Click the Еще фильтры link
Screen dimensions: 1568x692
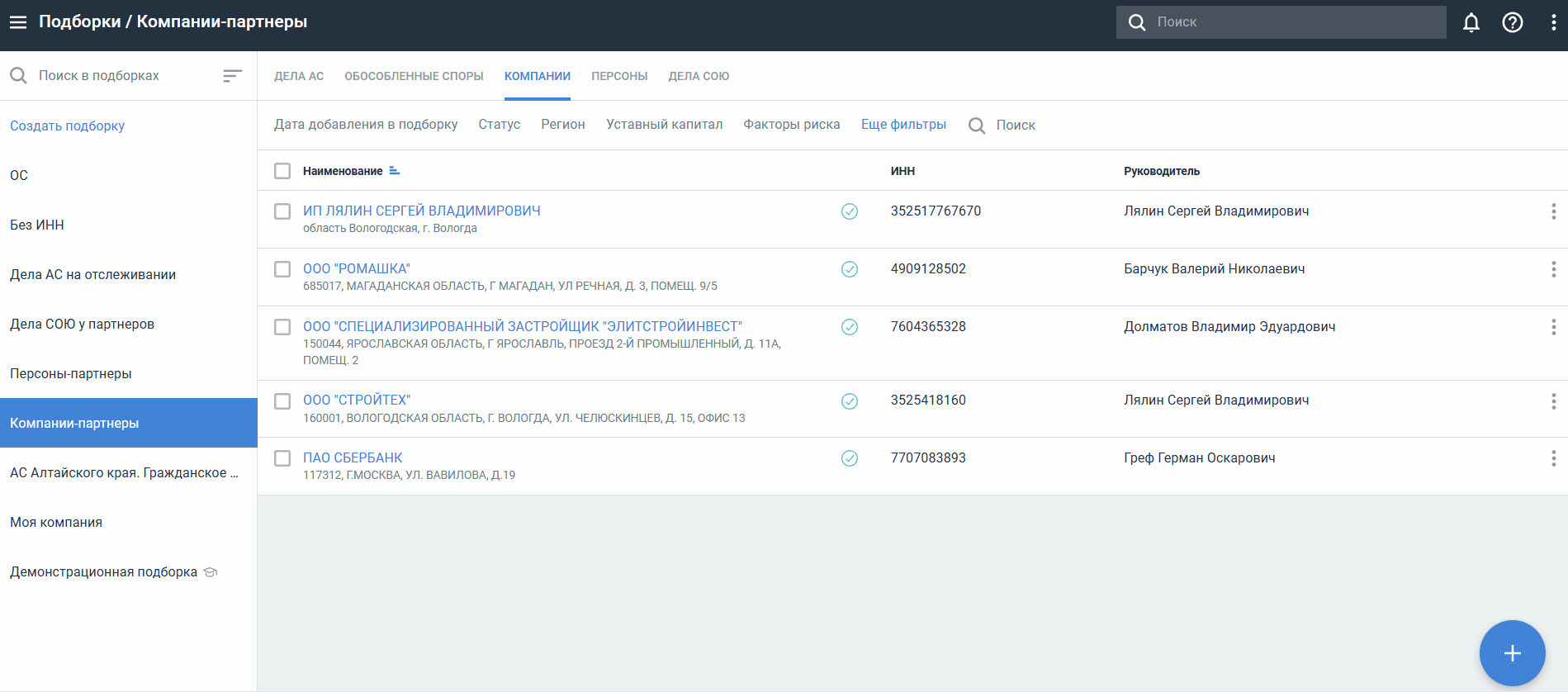[x=903, y=125]
